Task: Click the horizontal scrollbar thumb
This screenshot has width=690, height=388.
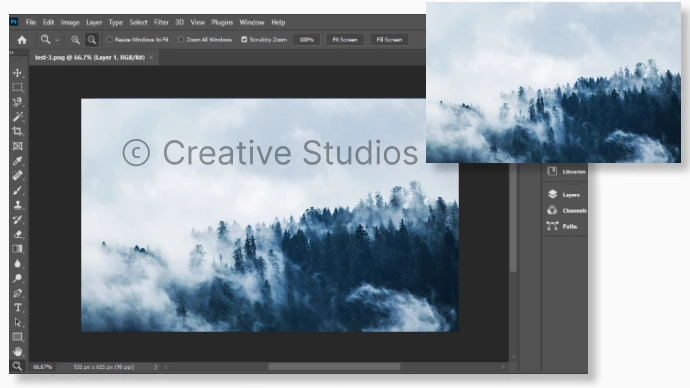Action: [334, 367]
